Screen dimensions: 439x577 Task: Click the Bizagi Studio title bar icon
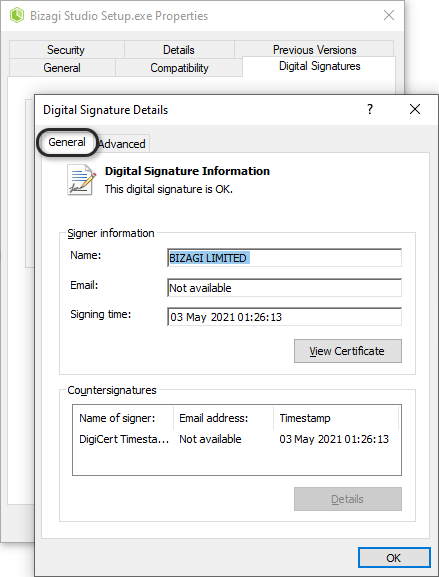(17, 15)
